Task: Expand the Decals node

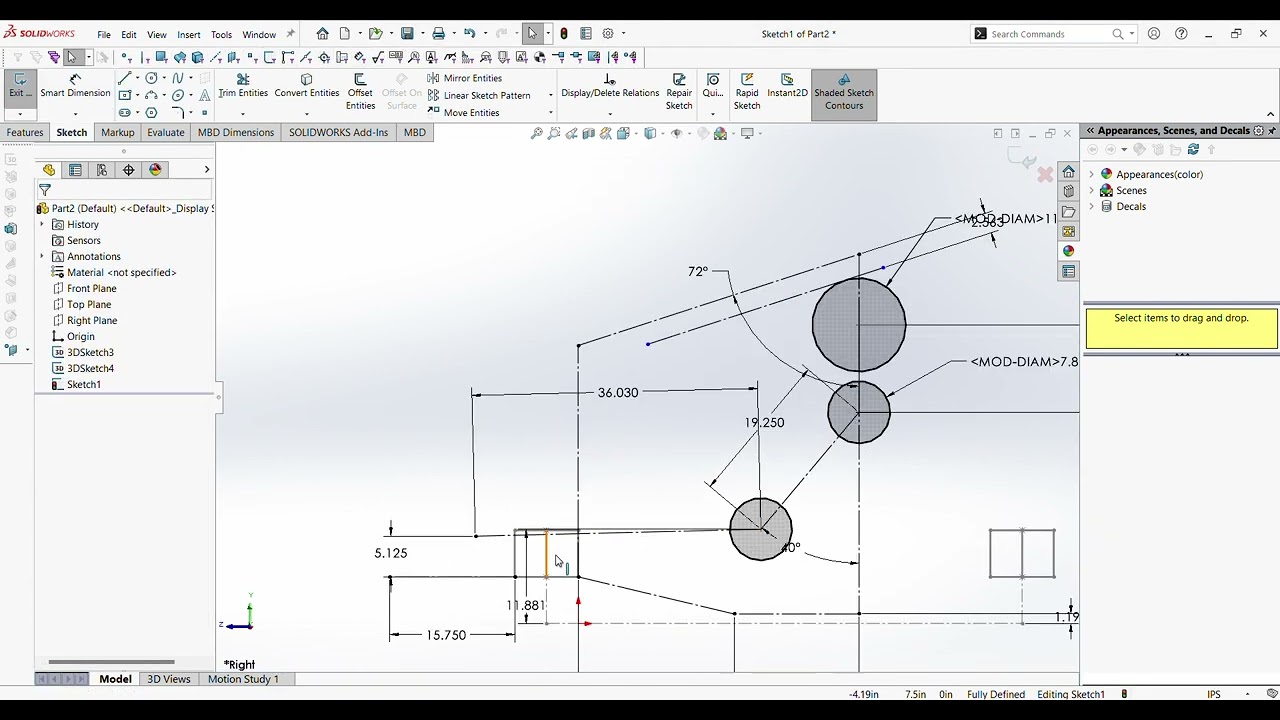Action: point(1092,206)
